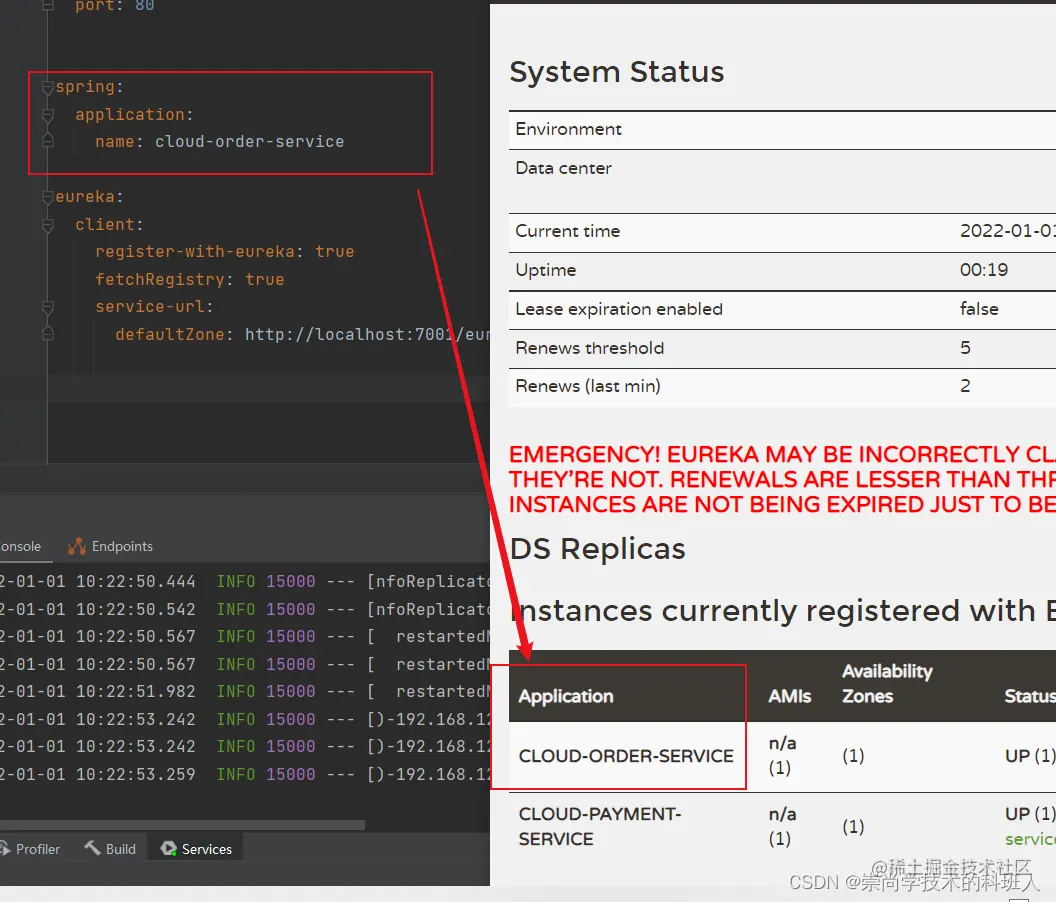Image resolution: width=1056 pixels, height=902 pixels.
Task: Click log line timestamp 10:22:51.982
Action: click(x=135, y=692)
